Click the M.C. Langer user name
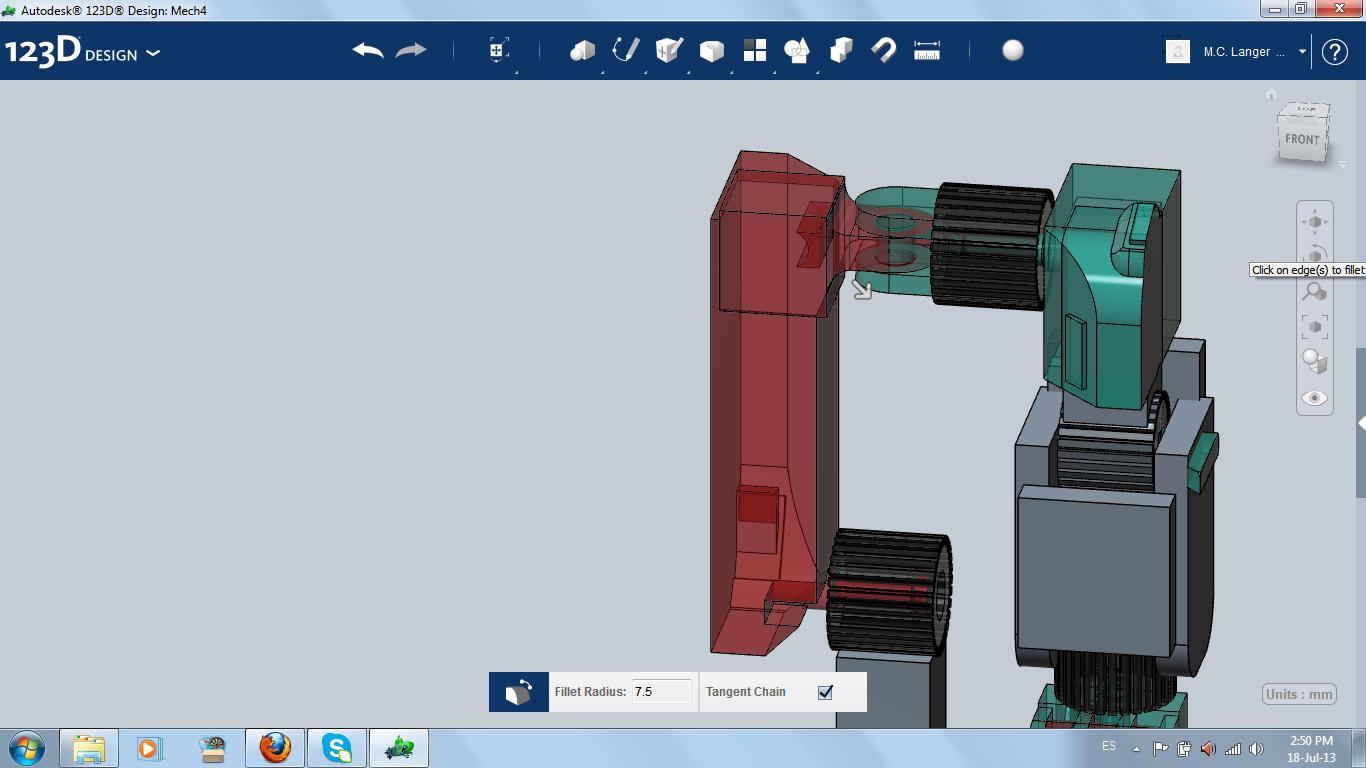1366x768 pixels. (1244, 52)
